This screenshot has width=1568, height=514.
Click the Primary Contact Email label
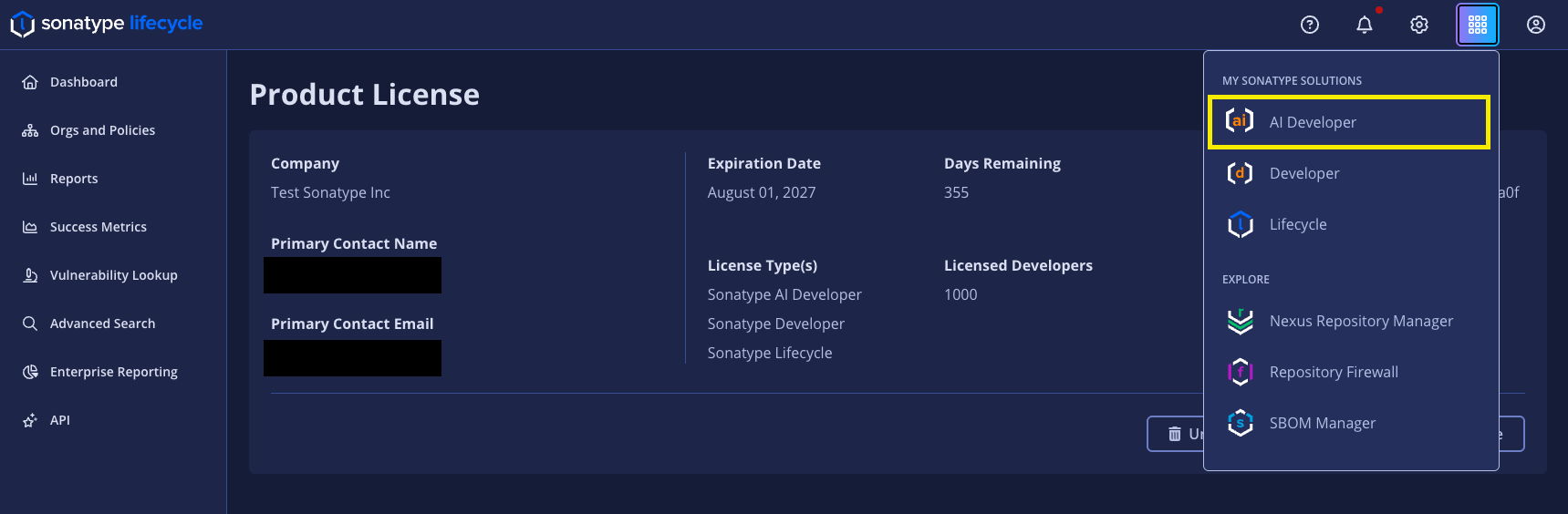tap(352, 324)
